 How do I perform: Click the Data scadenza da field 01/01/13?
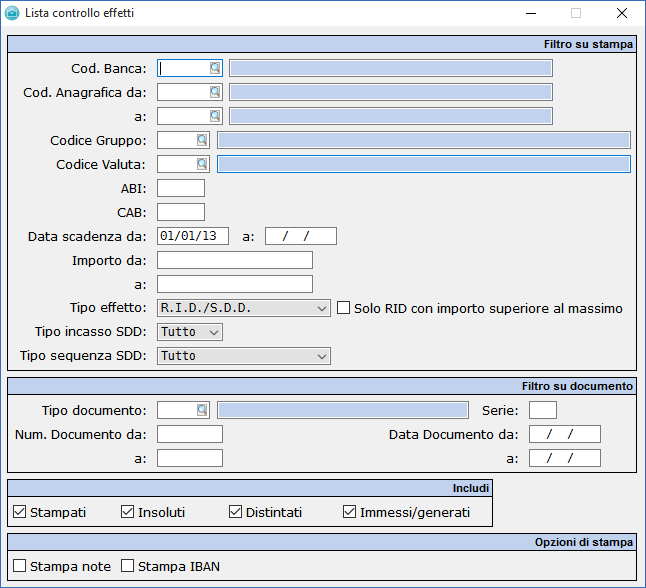193,236
